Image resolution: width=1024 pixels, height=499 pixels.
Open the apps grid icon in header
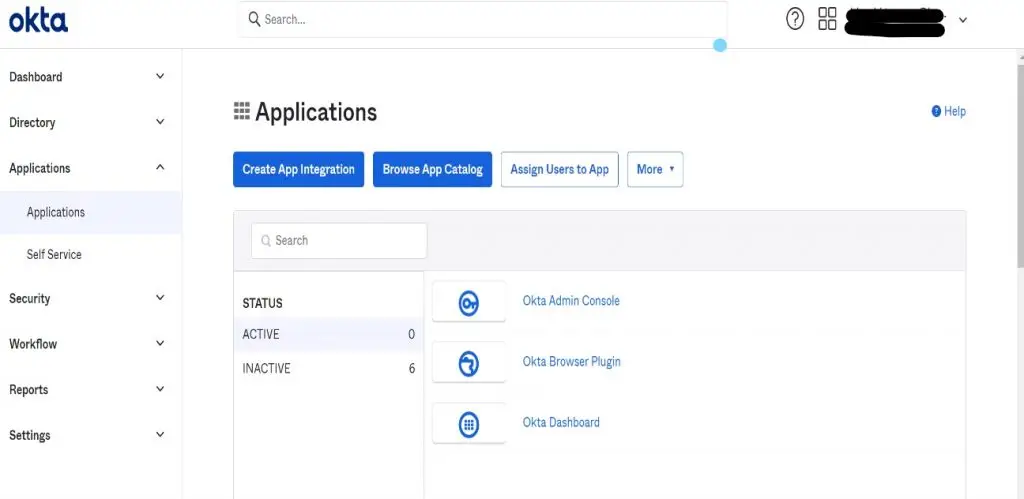point(827,19)
